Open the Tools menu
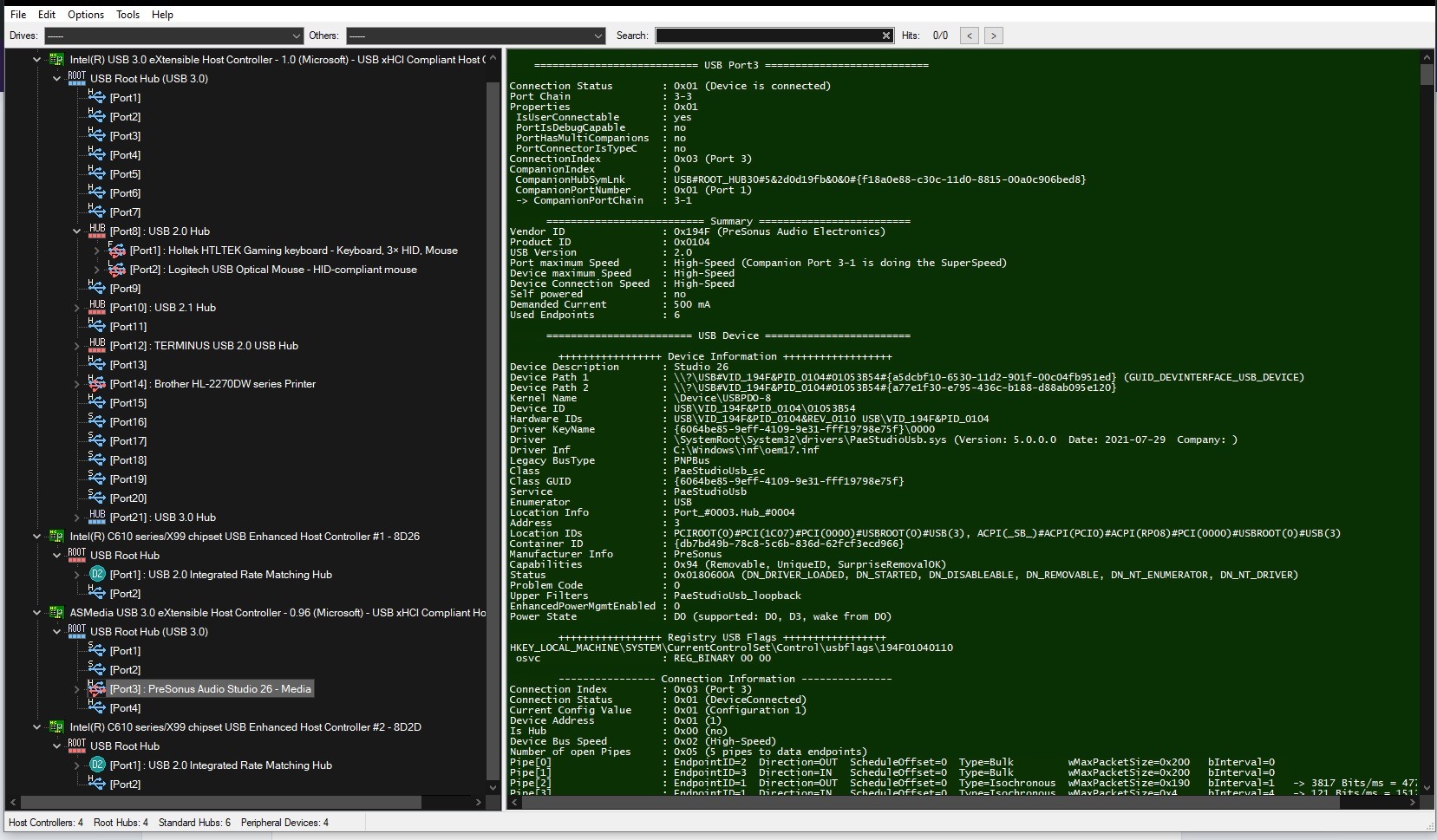Viewport: 1437px width, 840px height. [127, 15]
